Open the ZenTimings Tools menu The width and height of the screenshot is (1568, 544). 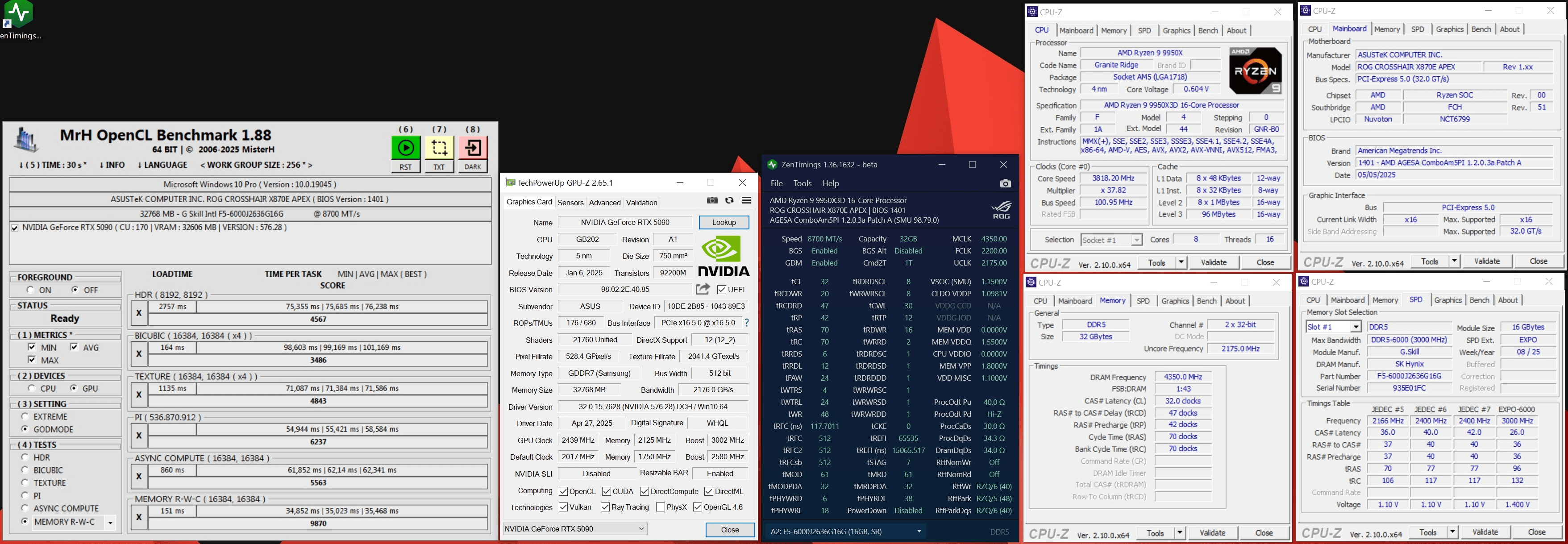point(802,183)
